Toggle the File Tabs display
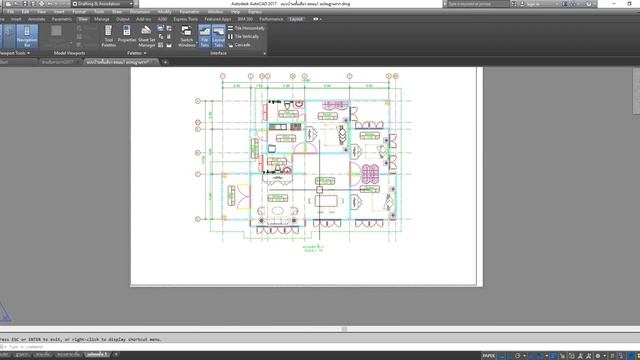Image resolution: width=640 pixels, height=360 pixels. (x=204, y=36)
